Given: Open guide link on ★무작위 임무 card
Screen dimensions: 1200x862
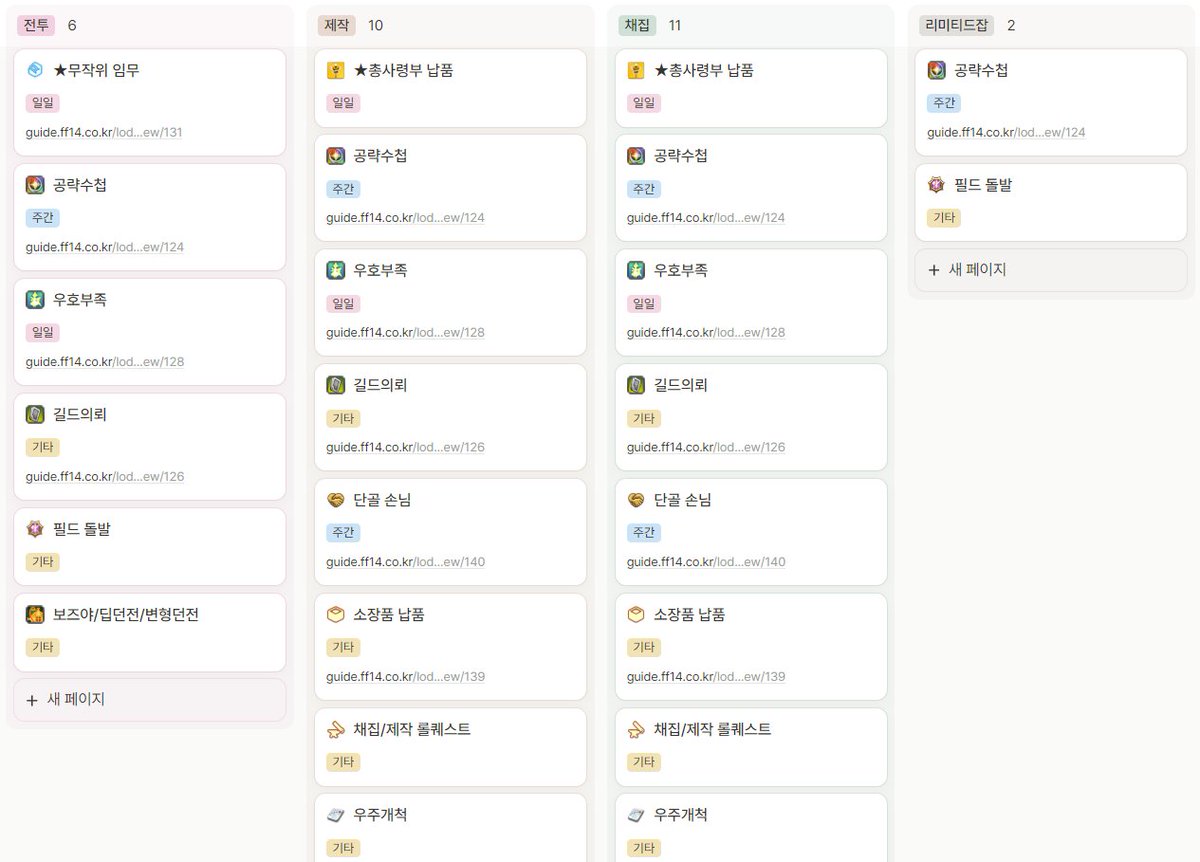Looking at the screenshot, I should tap(104, 132).
